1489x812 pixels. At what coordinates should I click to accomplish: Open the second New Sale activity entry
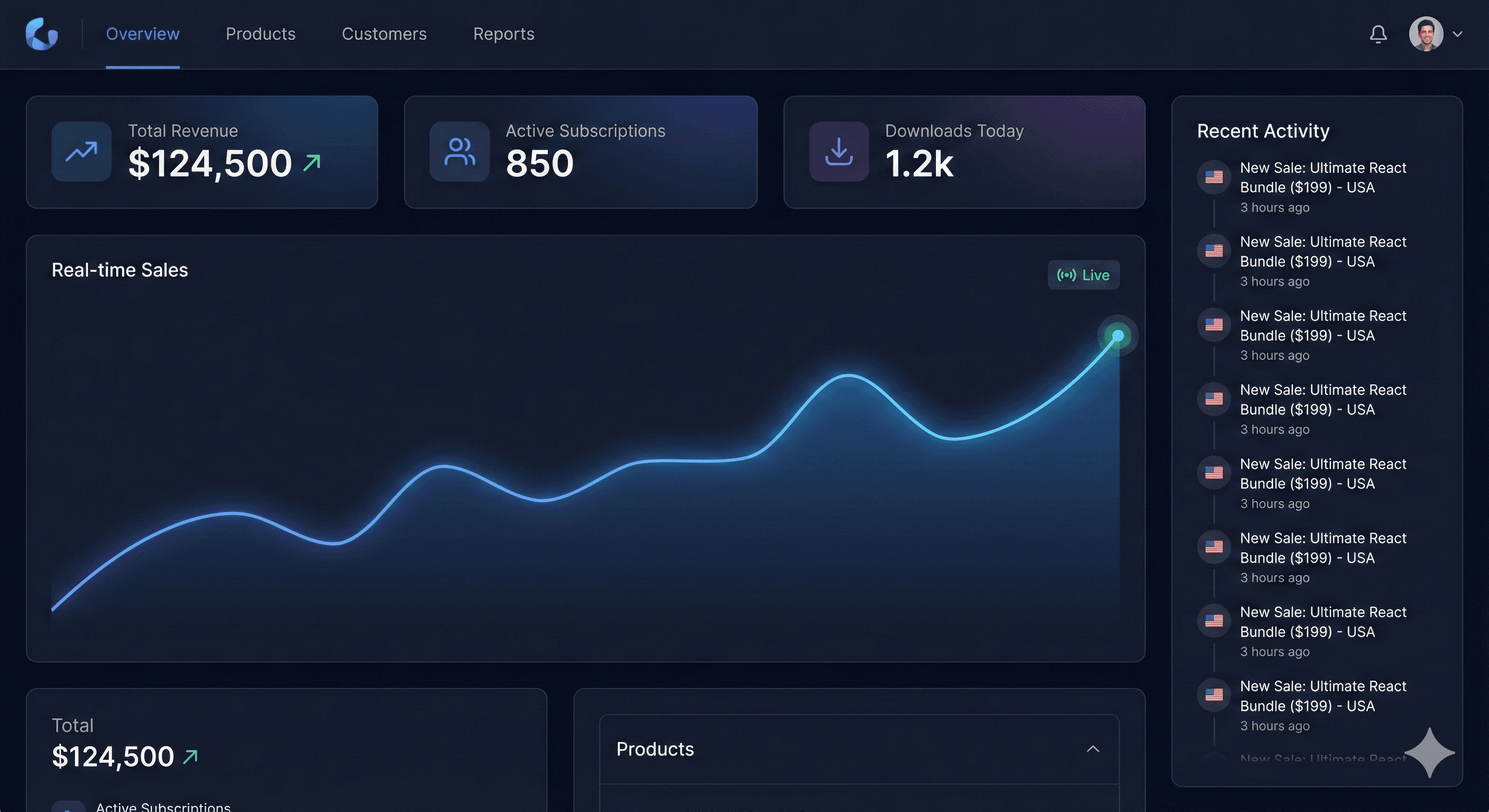point(1322,252)
